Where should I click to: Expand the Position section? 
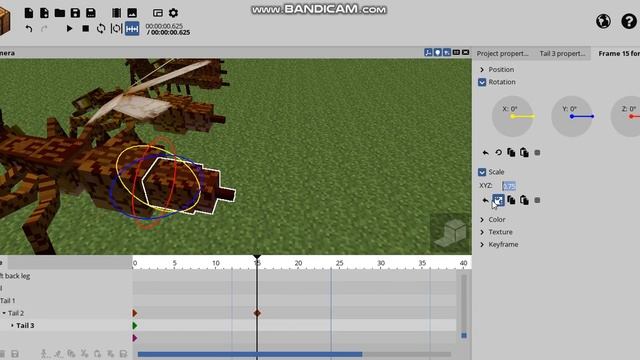coord(482,70)
